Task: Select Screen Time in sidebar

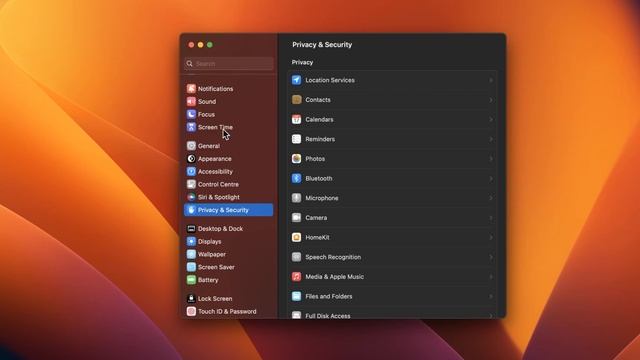Action: (x=229, y=127)
